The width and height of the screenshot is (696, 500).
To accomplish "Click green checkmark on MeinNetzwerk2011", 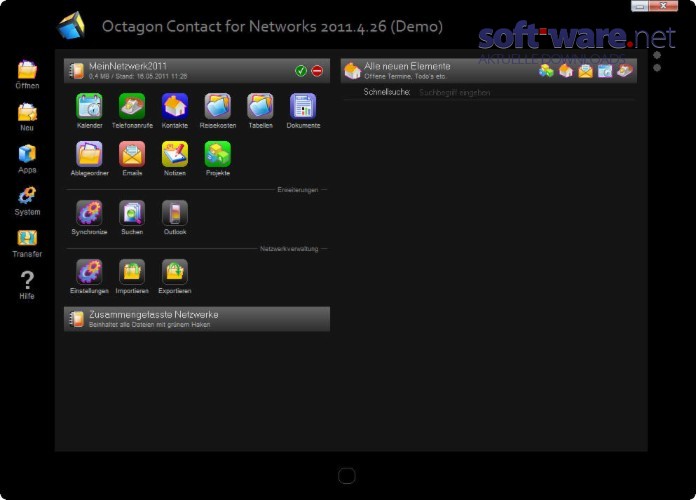I will coord(301,71).
